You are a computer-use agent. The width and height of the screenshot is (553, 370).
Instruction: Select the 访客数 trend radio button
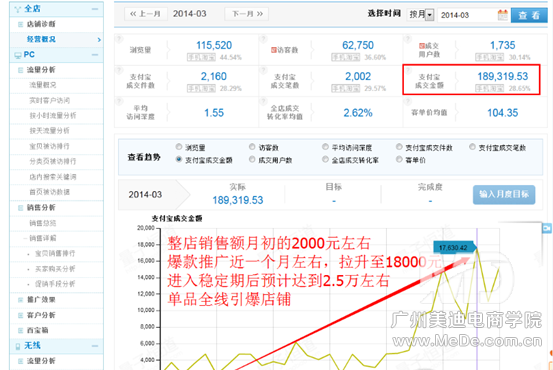[252, 147]
